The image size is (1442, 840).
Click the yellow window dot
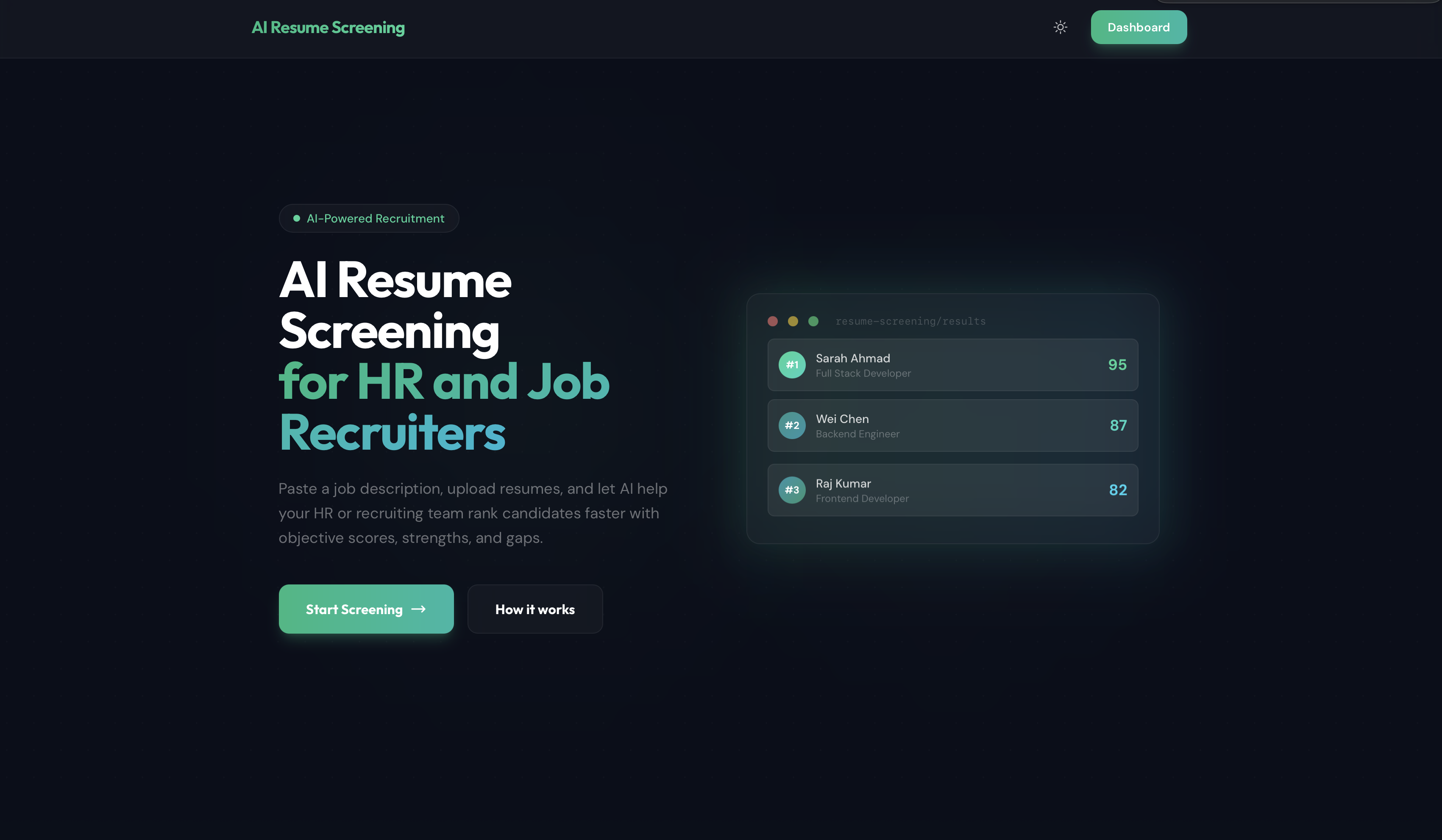(793, 321)
